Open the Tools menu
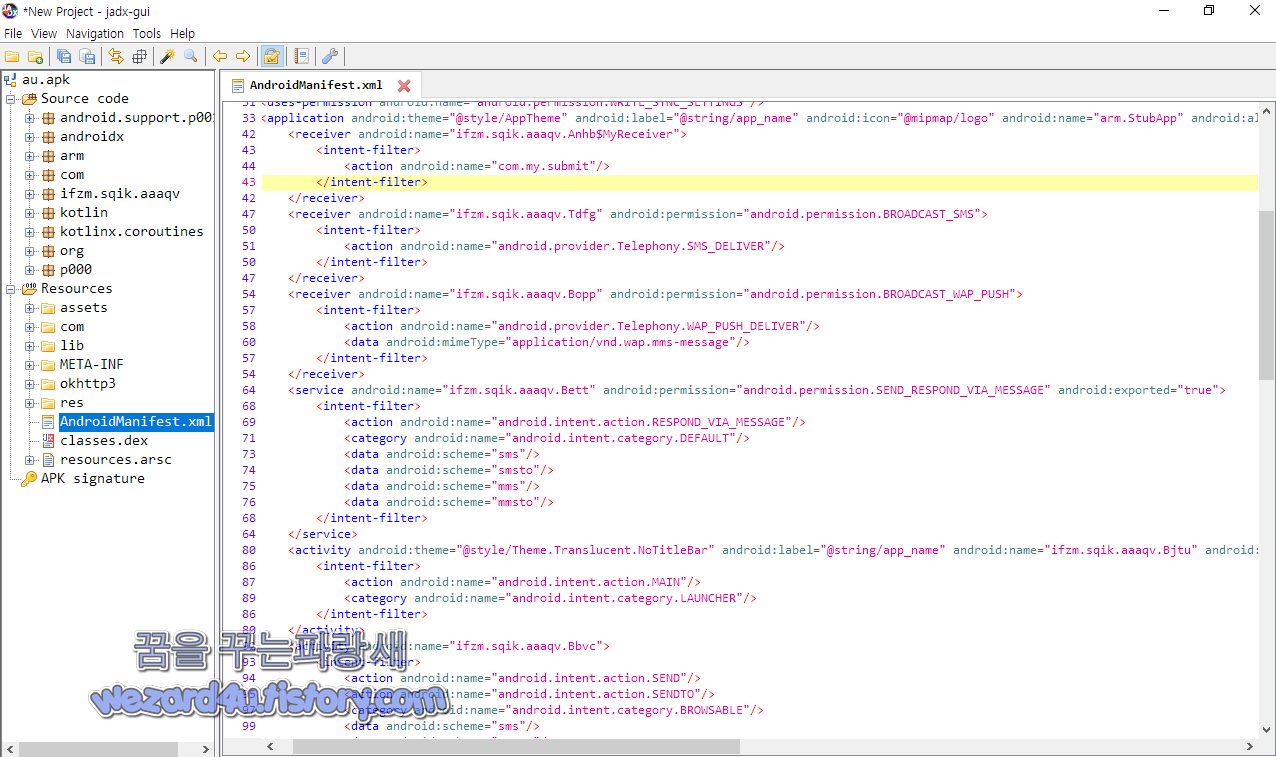Screen dimensions: 1276x757 147,33
